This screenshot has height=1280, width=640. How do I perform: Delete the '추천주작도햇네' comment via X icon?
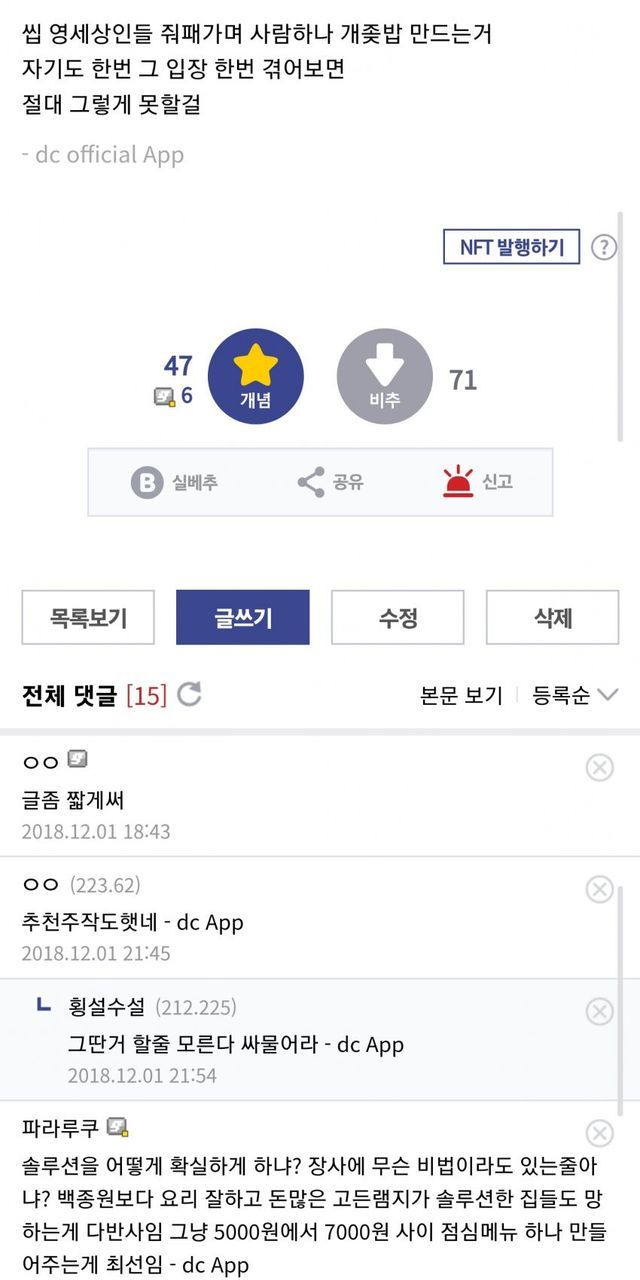(599, 889)
